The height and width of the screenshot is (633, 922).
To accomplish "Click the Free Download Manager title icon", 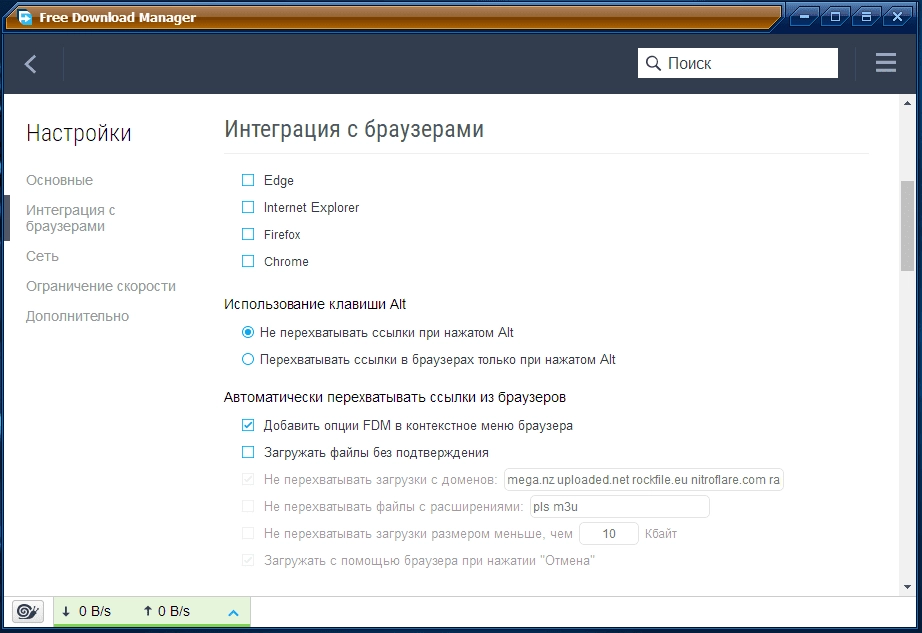I will pyautogui.click(x=25, y=18).
